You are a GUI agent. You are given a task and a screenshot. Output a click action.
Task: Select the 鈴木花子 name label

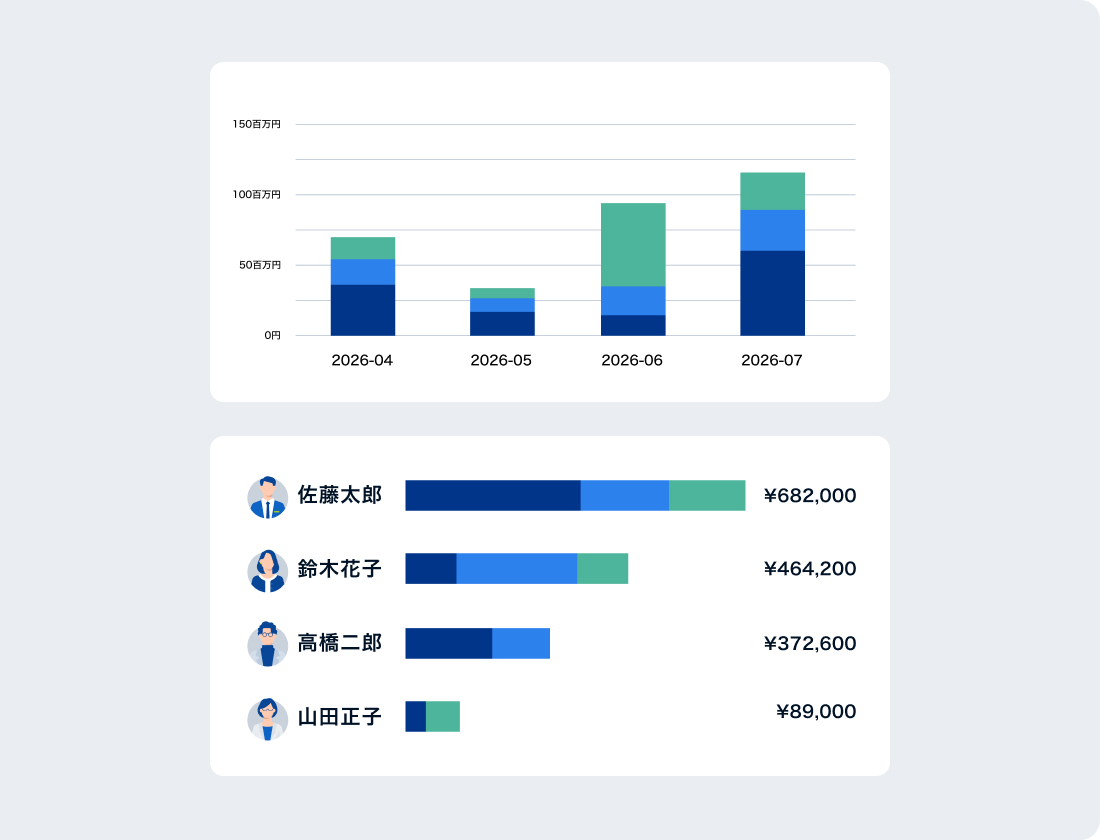tap(340, 569)
